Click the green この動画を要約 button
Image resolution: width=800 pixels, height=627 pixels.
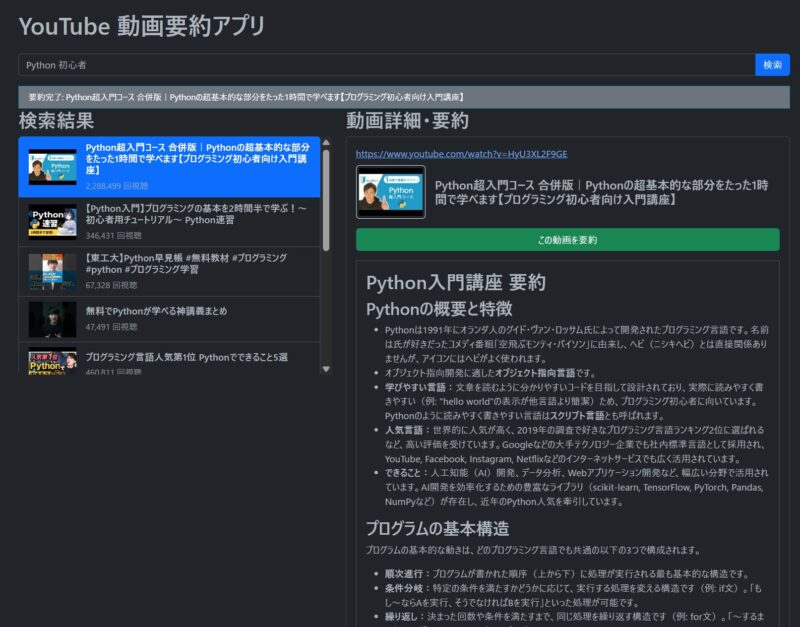pos(567,240)
